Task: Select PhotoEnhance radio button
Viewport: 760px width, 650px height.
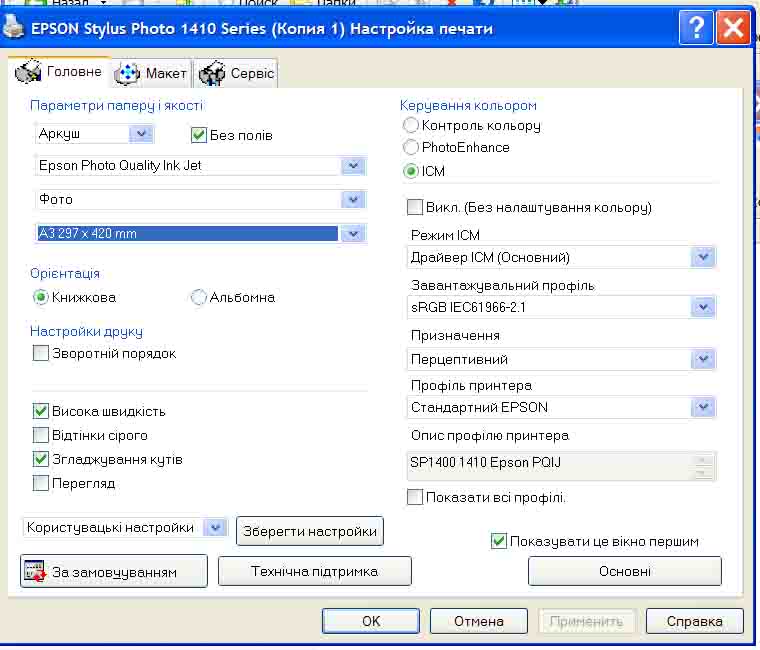Action: (411, 147)
